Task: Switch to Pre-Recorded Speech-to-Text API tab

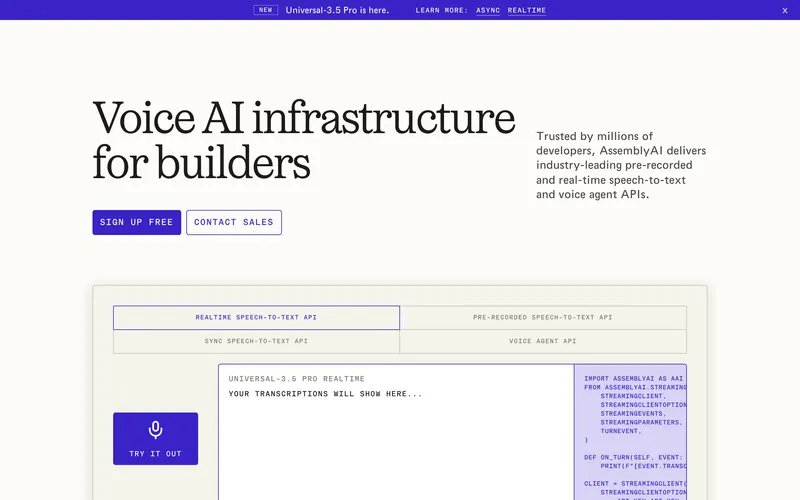Action: pos(543,317)
